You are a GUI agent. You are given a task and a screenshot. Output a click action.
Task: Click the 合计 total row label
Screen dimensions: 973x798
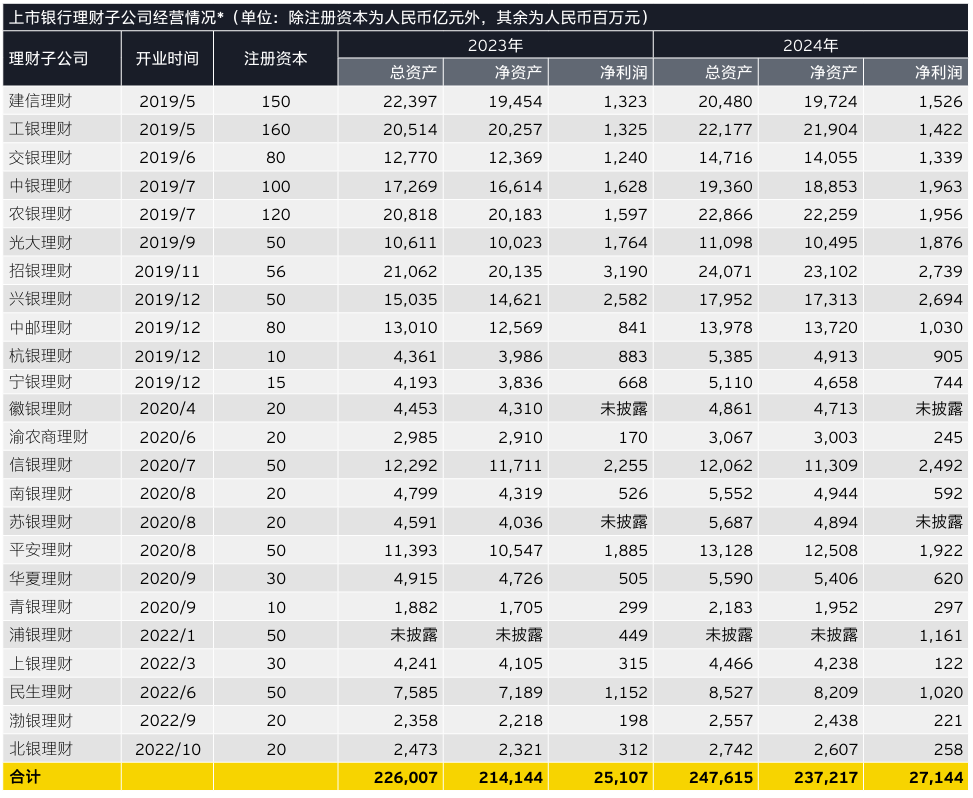click(23, 777)
